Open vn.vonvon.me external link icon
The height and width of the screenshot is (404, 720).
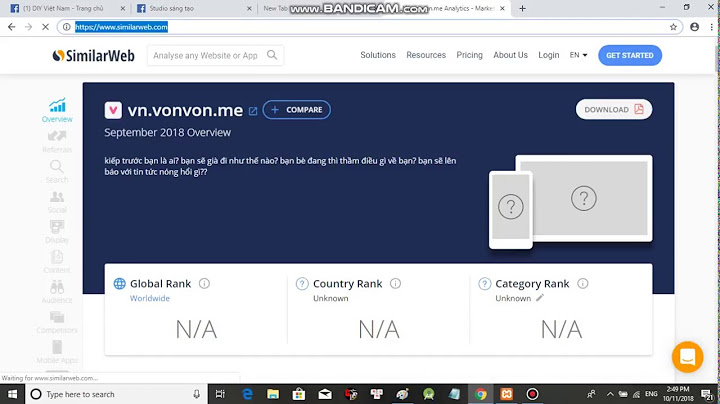(253, 111)
